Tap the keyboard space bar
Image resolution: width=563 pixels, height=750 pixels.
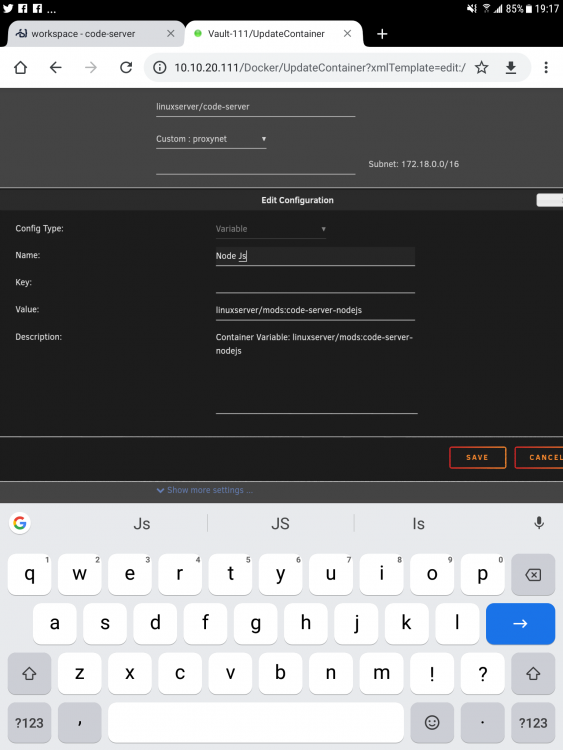click(256, 723)
